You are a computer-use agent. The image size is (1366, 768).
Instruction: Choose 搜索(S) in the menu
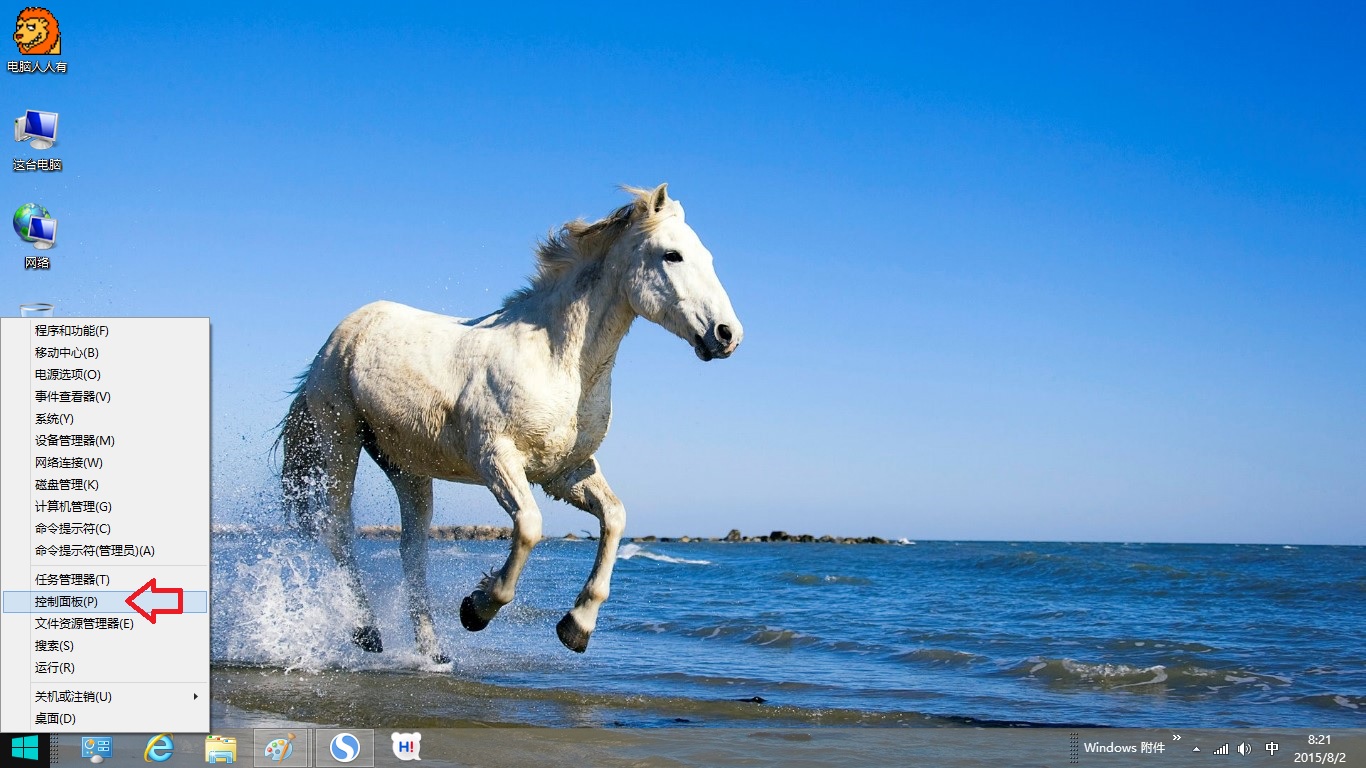tap(106, 646)
